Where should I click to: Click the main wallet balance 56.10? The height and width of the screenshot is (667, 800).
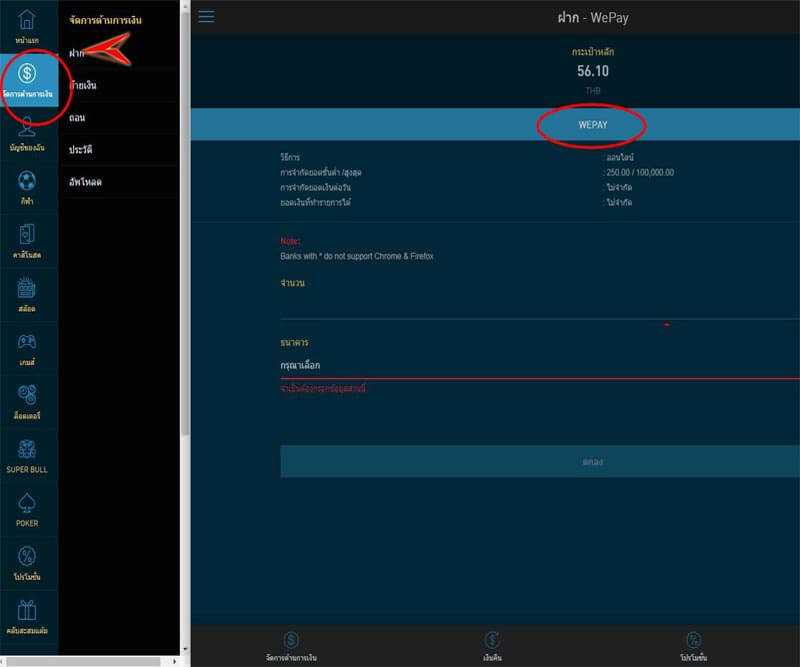(592, 71)
